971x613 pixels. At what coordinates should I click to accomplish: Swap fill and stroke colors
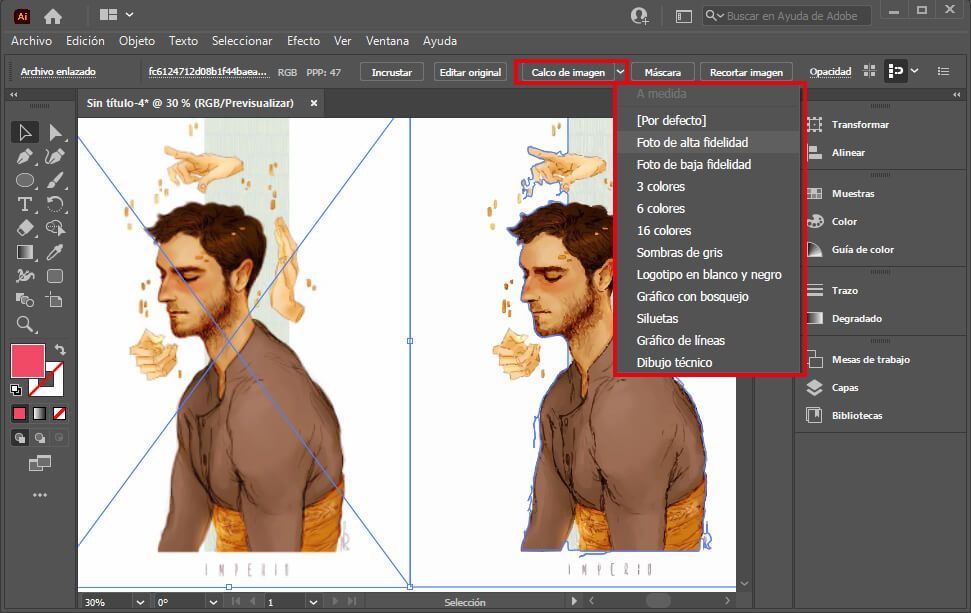(60, 349)
